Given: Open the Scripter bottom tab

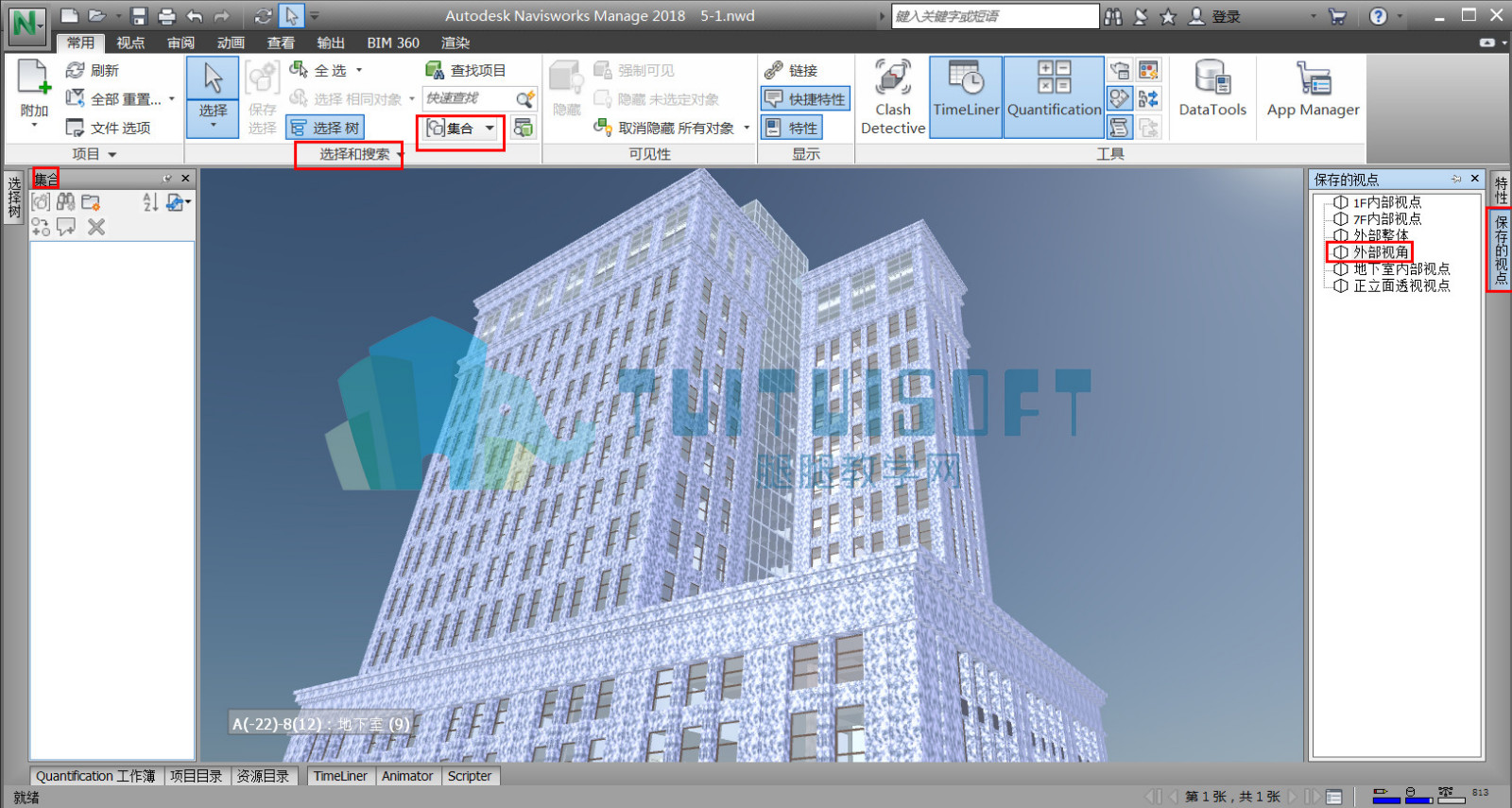Looking at the screenshot, I should click(x=470, y=776).
